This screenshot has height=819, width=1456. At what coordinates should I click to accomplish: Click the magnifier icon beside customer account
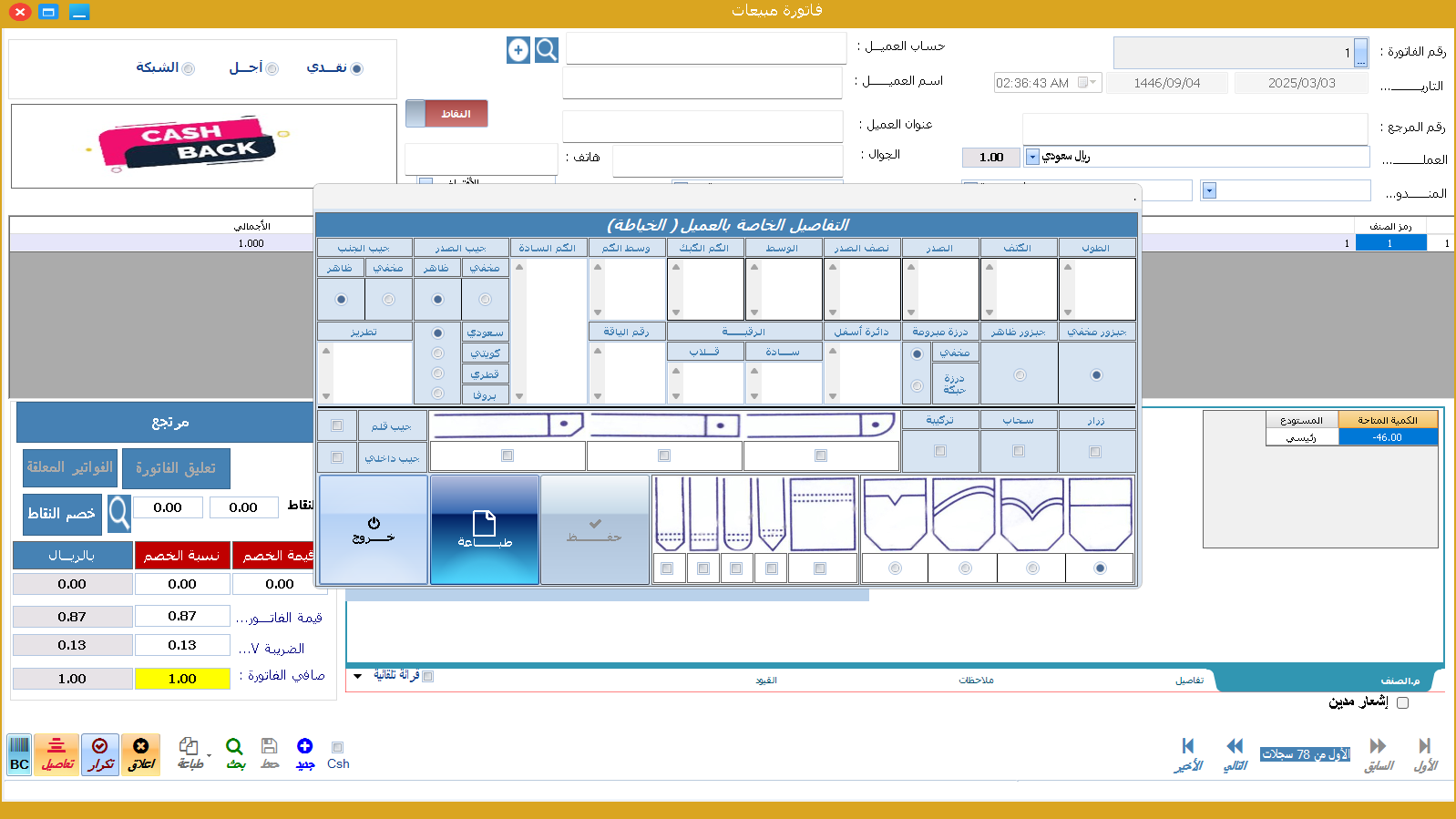point(547,50)
